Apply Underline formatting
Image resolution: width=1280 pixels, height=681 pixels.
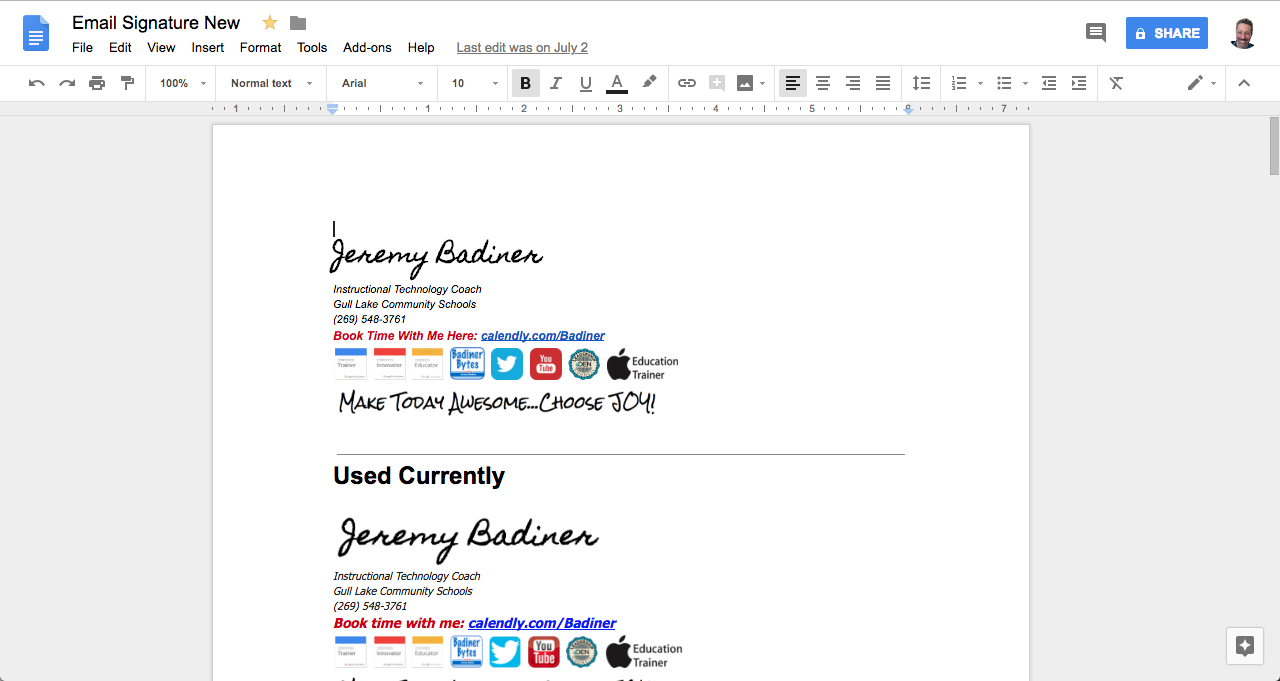[586, 83]
